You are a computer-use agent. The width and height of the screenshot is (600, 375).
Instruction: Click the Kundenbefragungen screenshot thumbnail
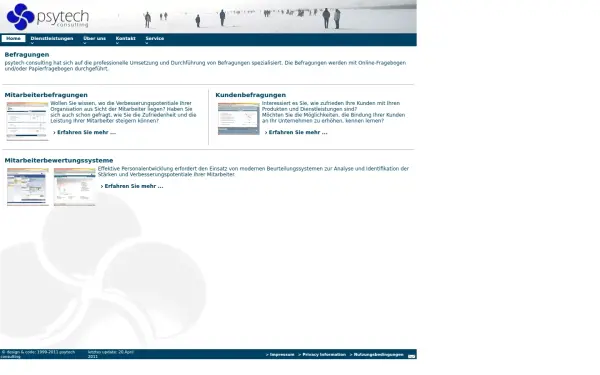(x=239, y=119)
